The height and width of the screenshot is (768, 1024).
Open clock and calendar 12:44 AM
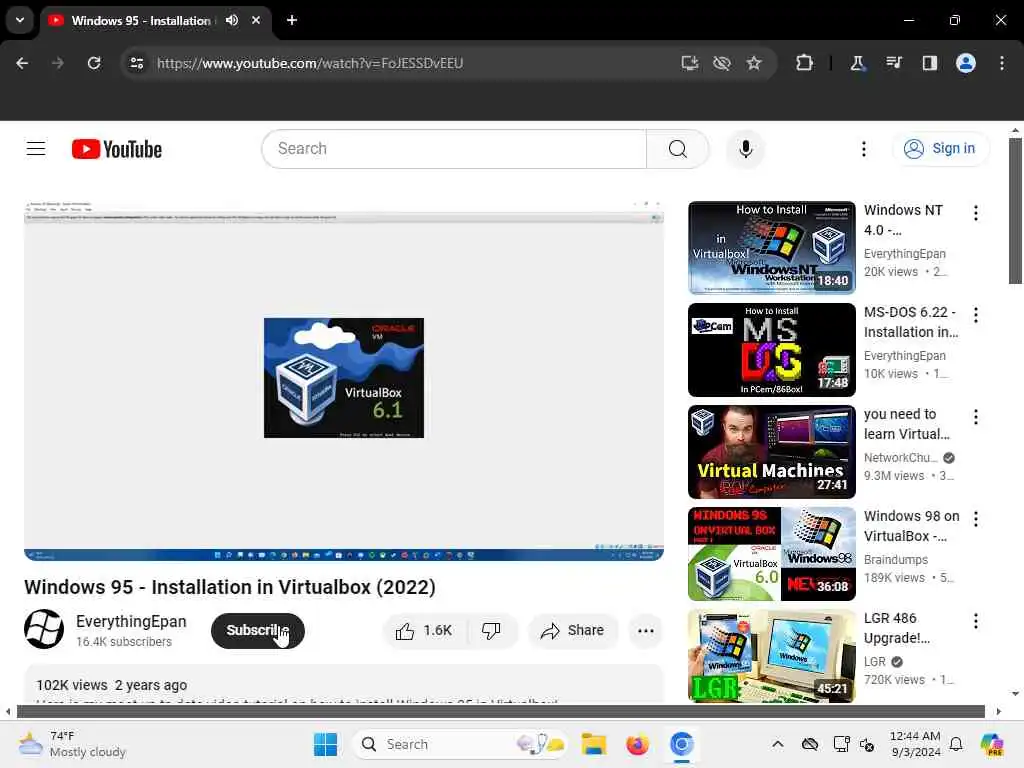click(915, 744)
